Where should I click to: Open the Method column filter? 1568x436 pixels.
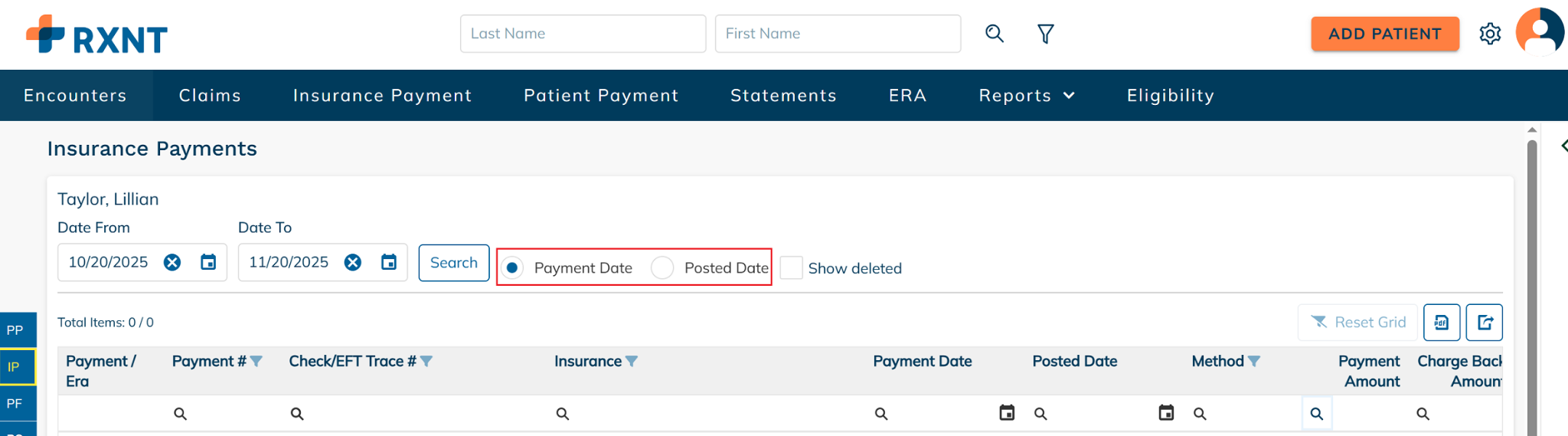[x=1254, y=362]
